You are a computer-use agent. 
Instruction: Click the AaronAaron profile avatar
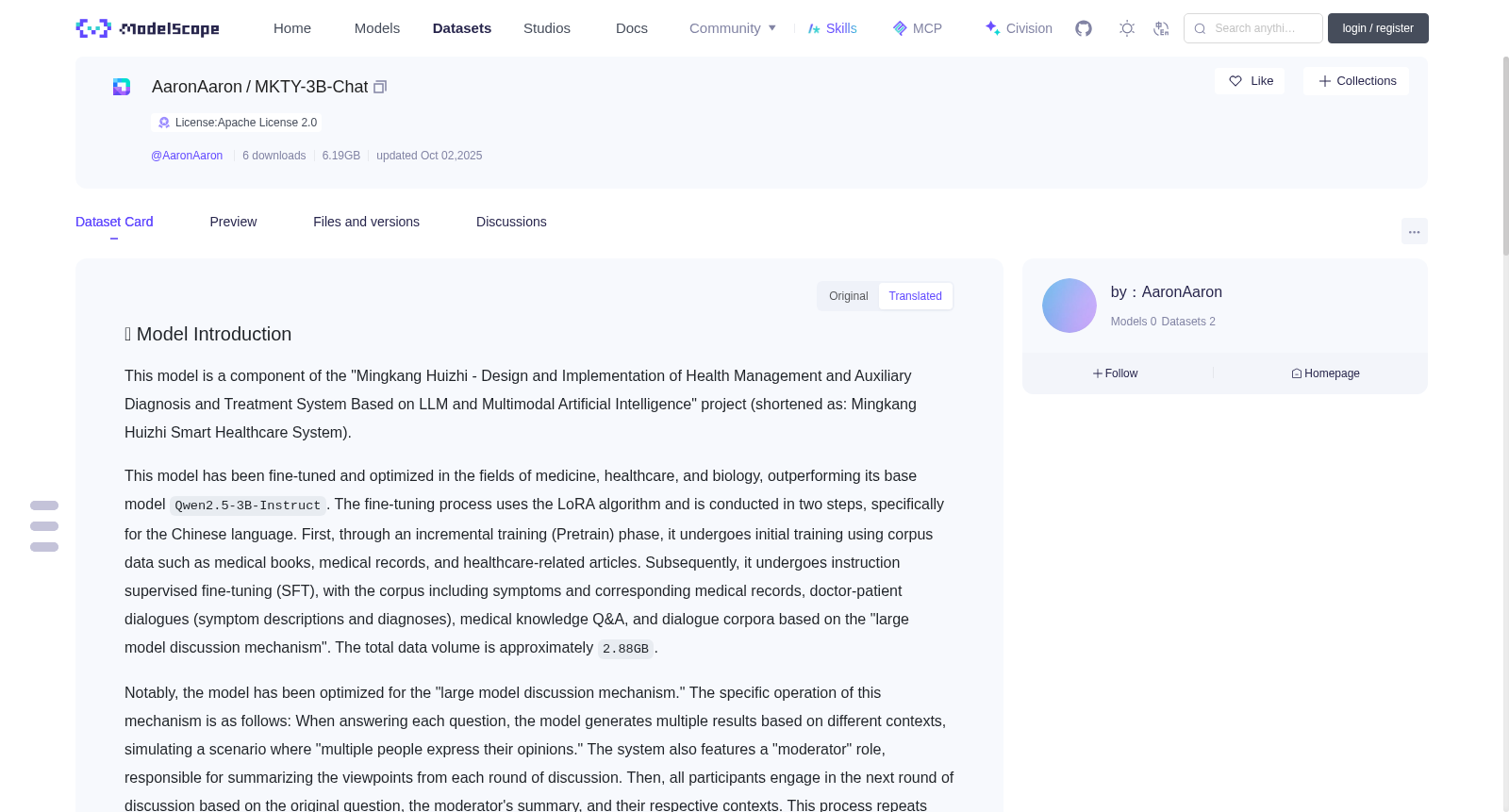coord(1070,306)
